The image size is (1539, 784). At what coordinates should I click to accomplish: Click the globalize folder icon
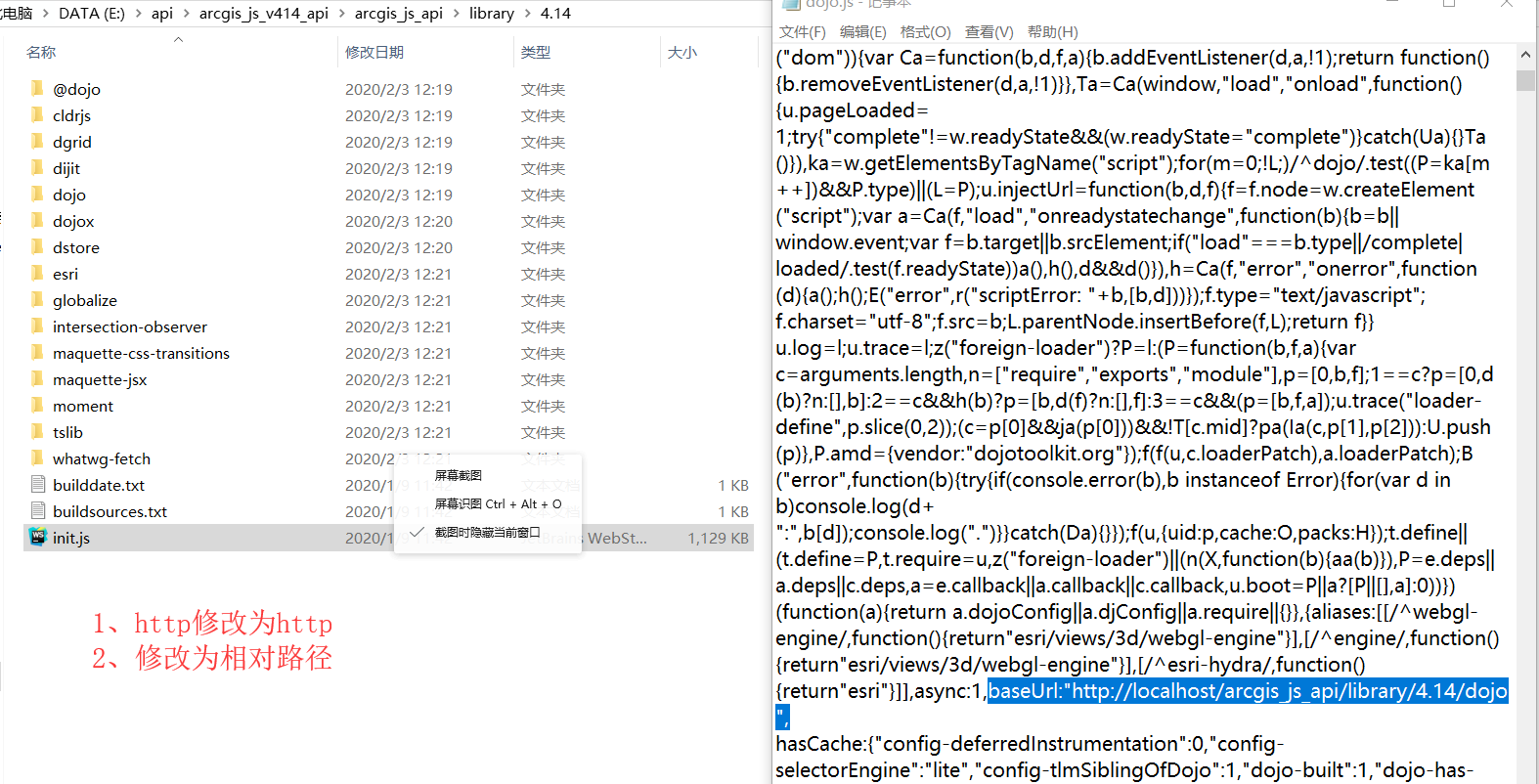[37, 300]
